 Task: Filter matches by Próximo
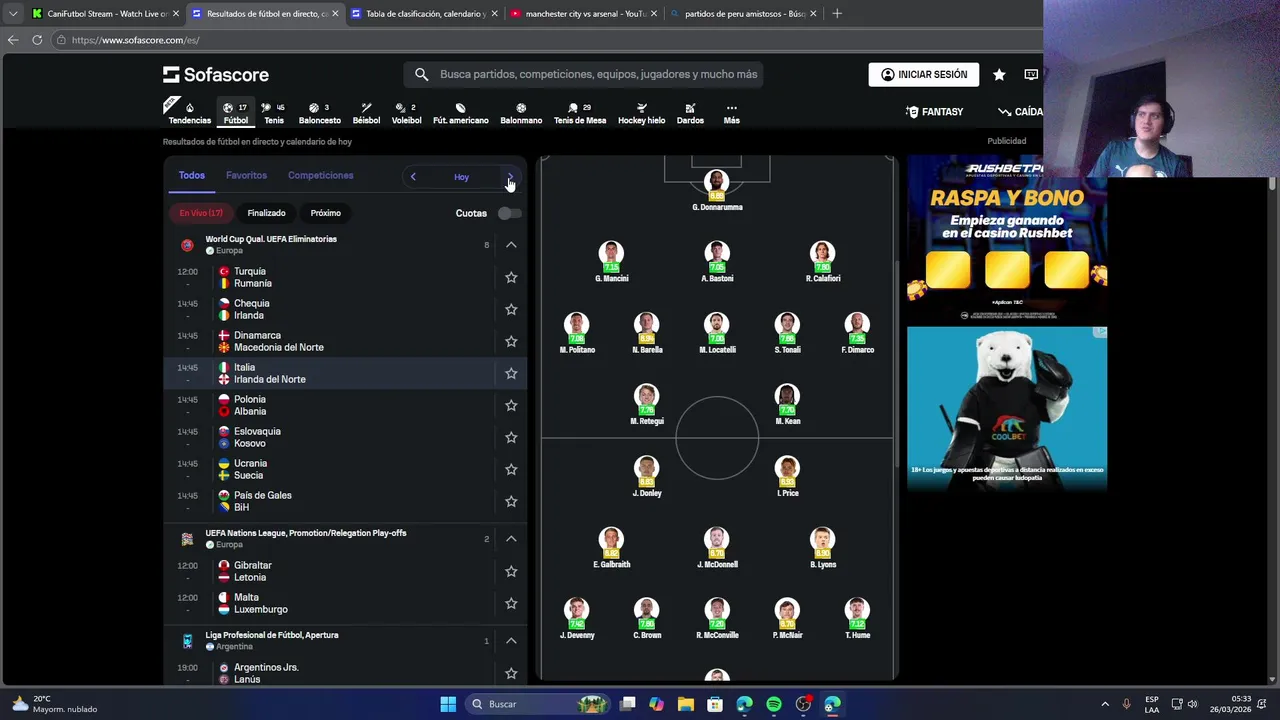(x=325, y=213)
